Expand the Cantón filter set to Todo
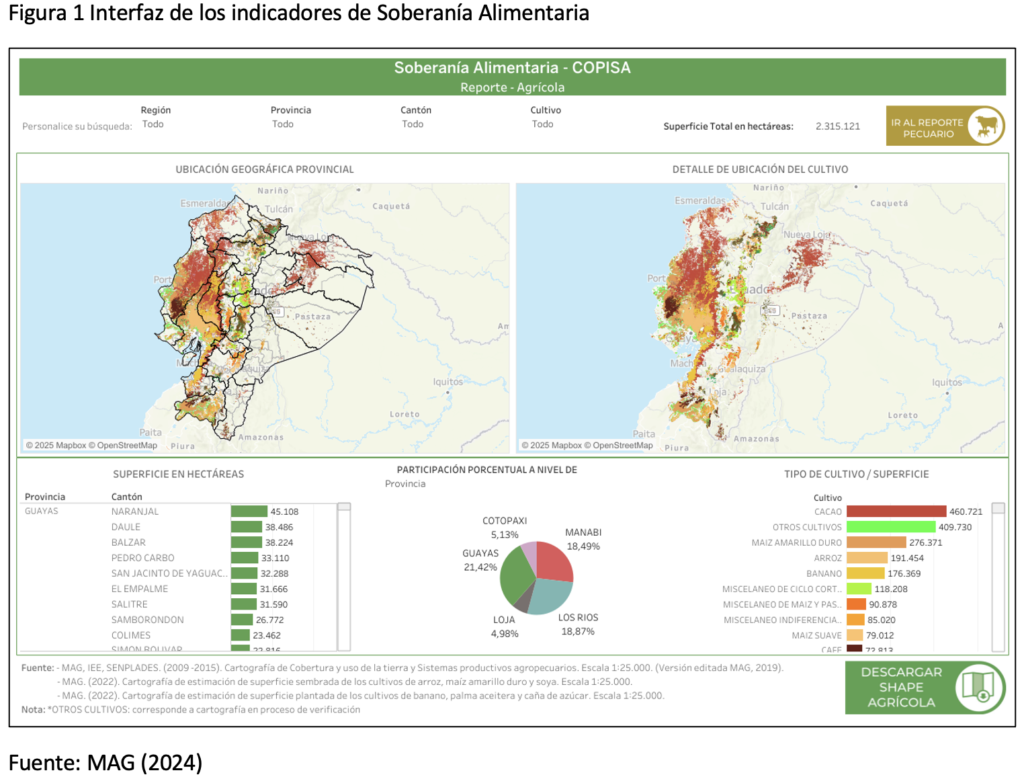 (x=413, y=124)
